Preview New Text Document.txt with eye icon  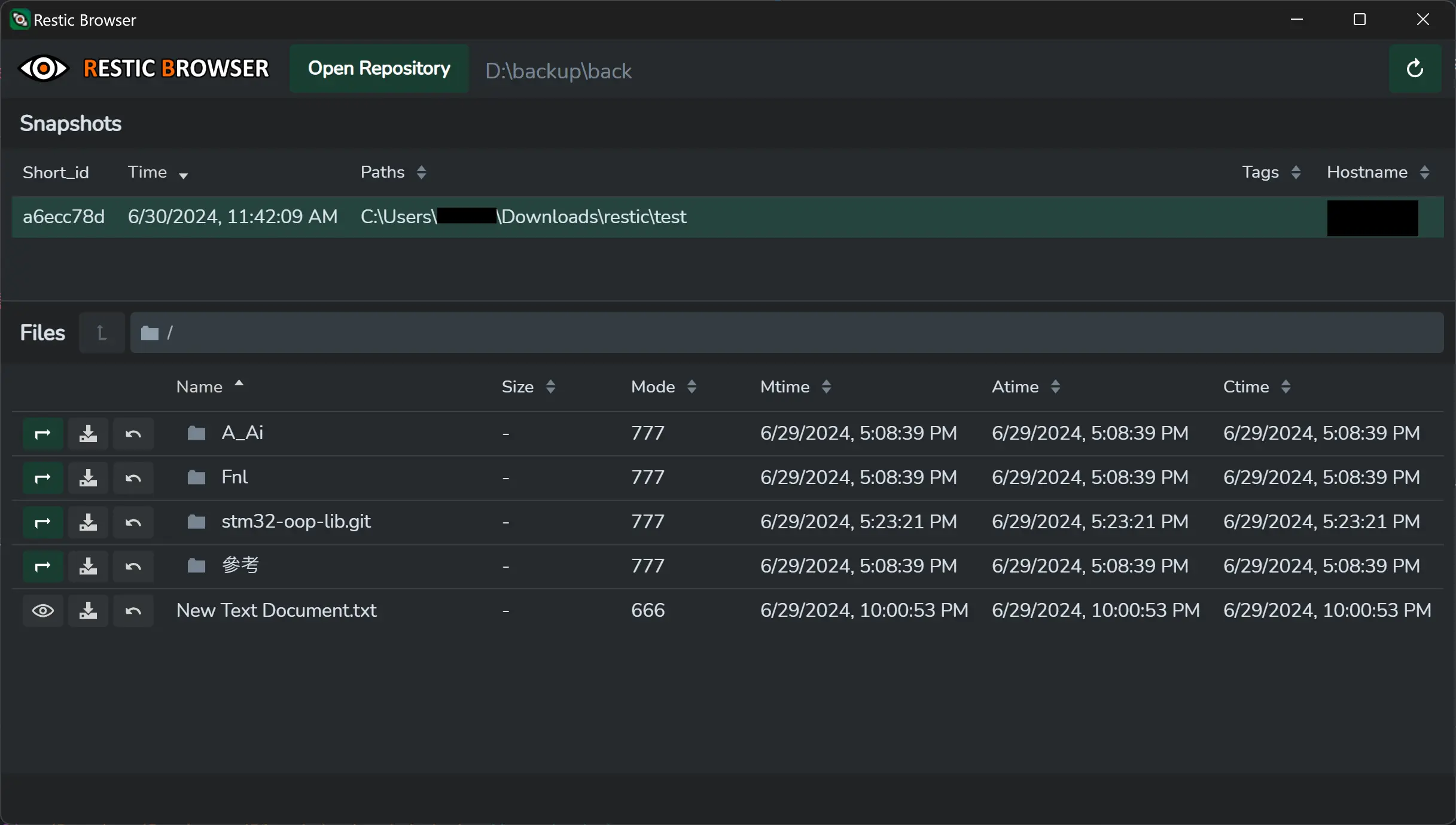click(x=42, y=611)
